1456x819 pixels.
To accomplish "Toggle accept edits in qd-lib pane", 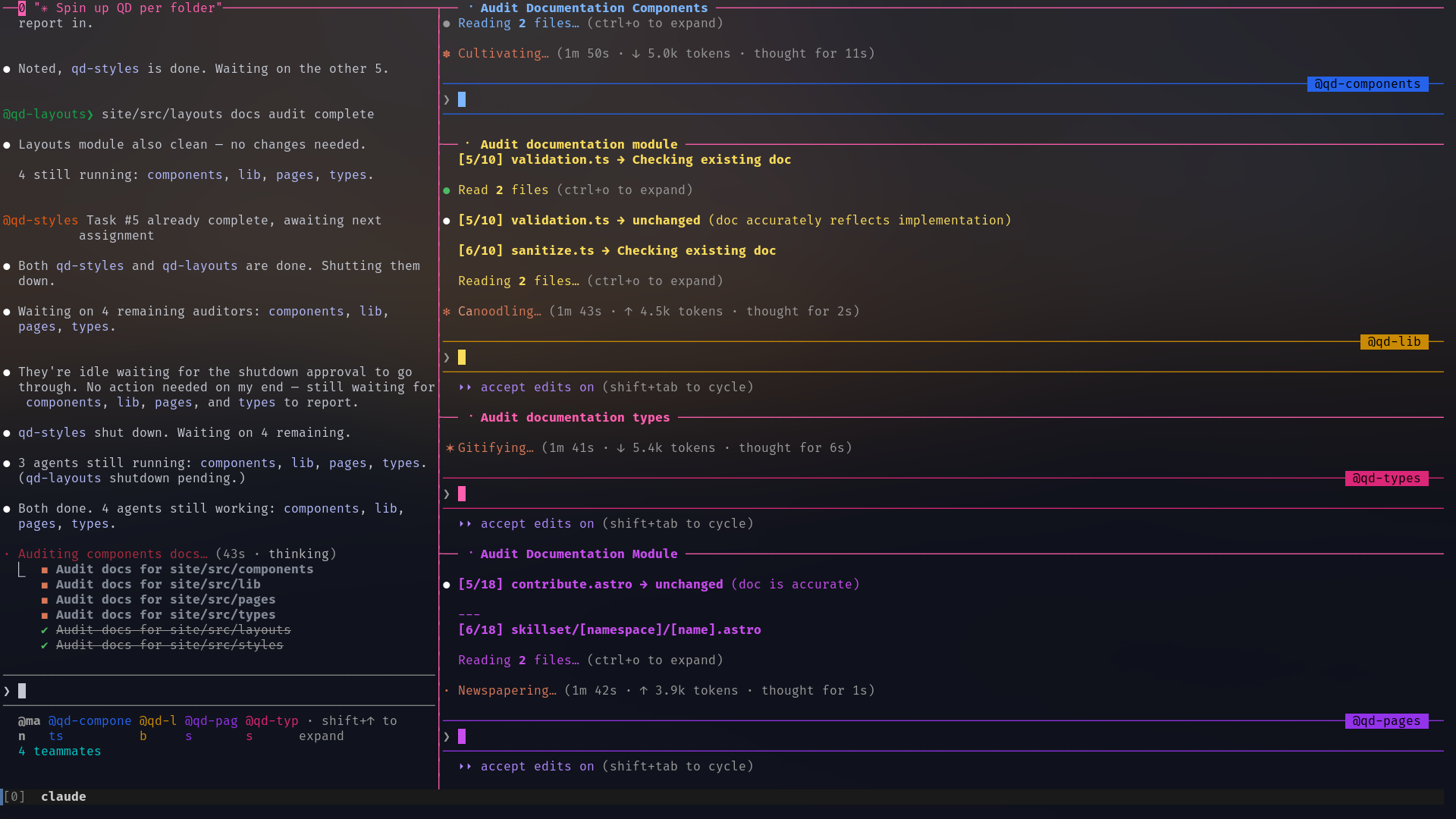I will coord(606,388).
